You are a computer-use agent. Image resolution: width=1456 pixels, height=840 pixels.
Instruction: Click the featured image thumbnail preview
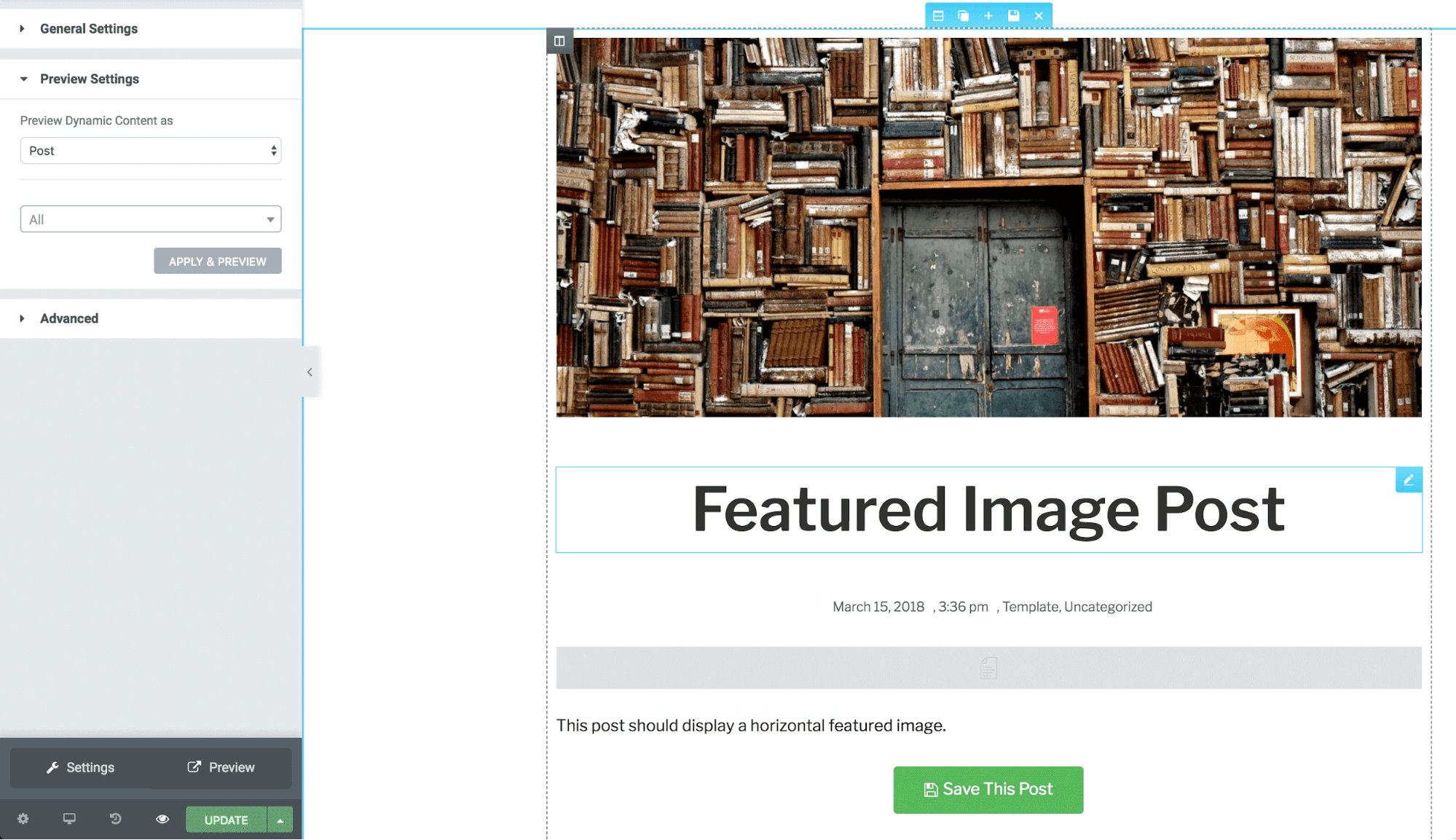pyautogui.click(x=988, y=224)
